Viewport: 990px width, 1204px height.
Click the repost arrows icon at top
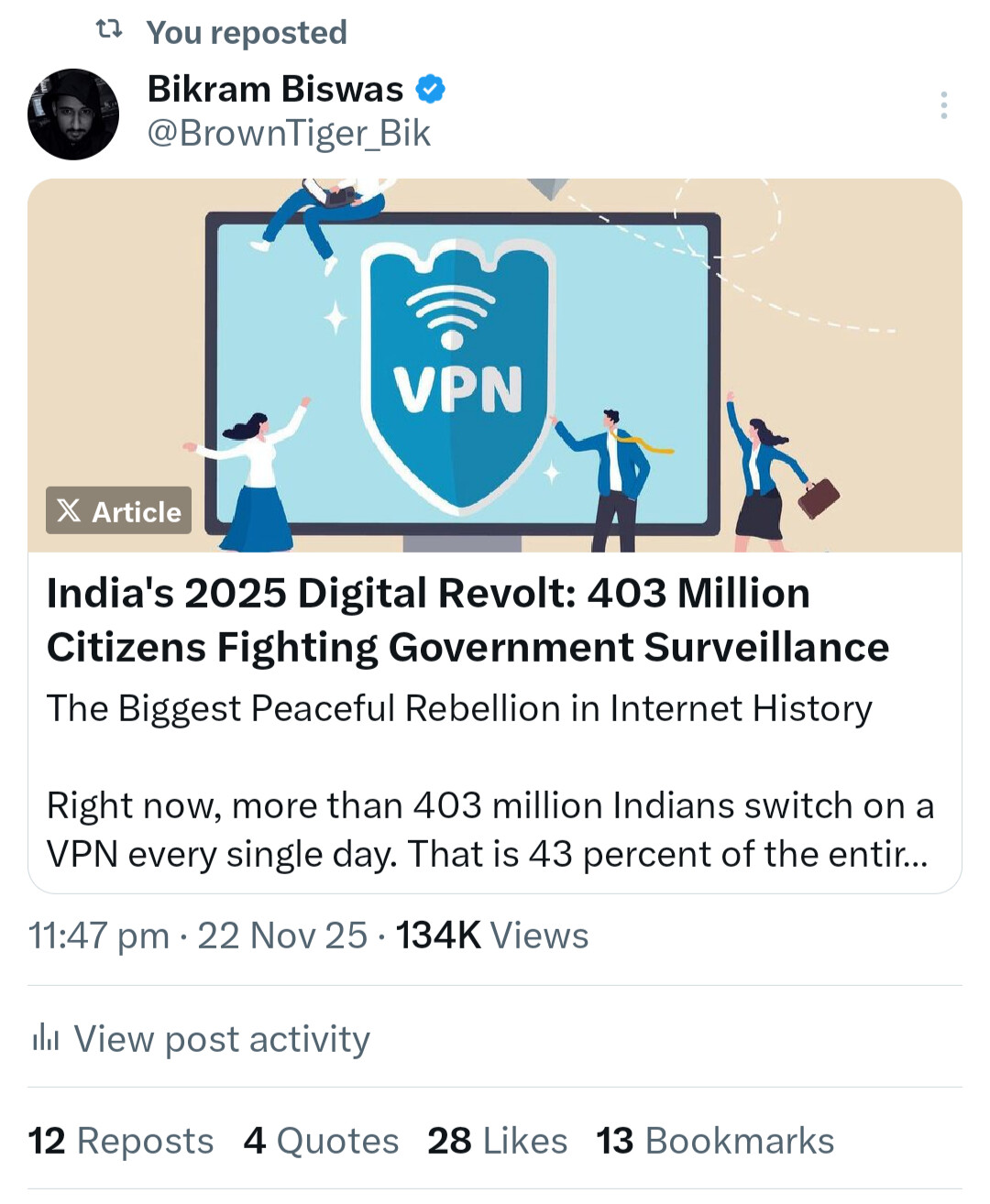tap(109, 31)
